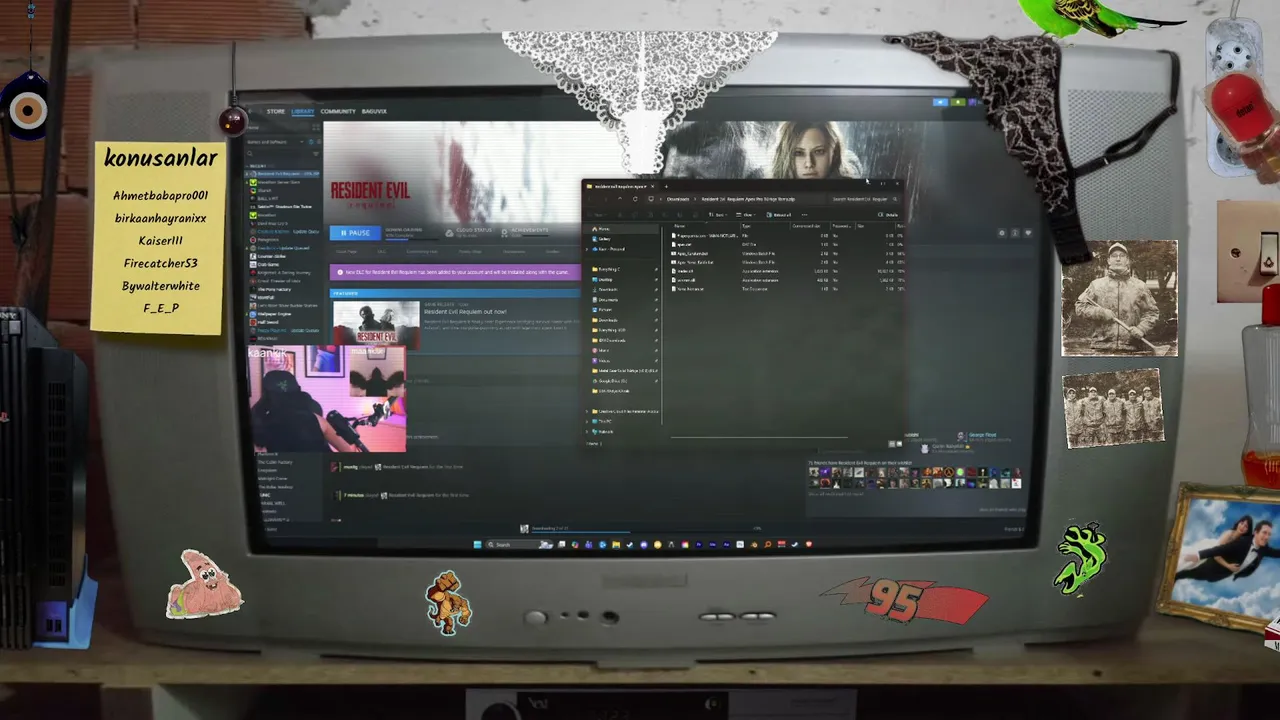This screenshot has height=720, width=1280.
Task: Open the Store Page tab of the game
Action: [x=346, y=251]
